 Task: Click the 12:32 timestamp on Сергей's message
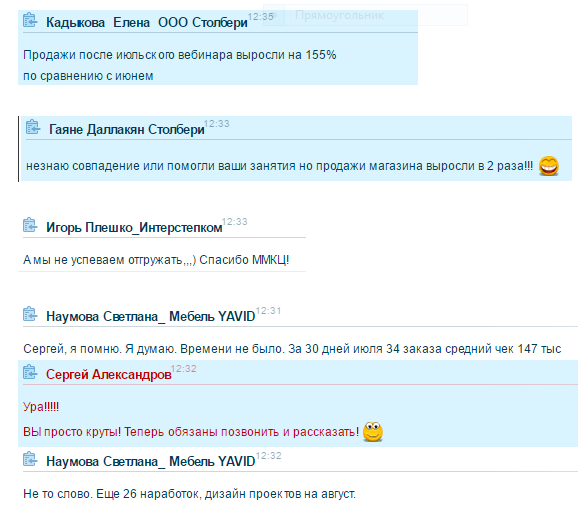184,369
